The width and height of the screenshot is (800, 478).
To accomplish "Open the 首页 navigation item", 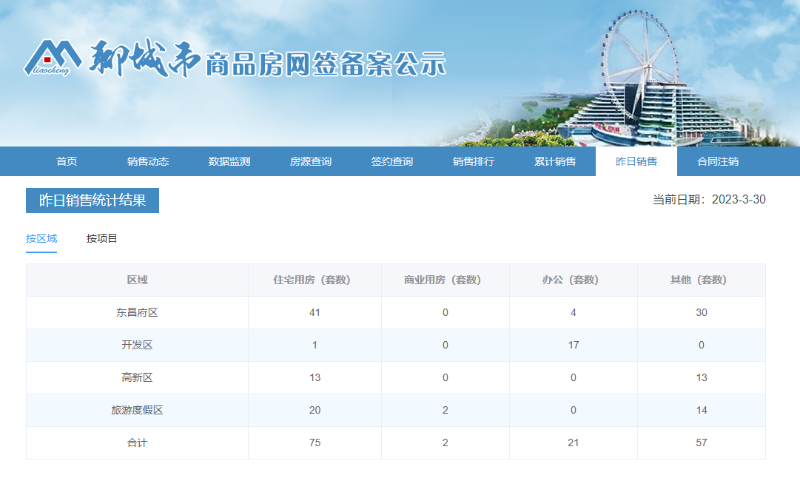I will 66,162.
